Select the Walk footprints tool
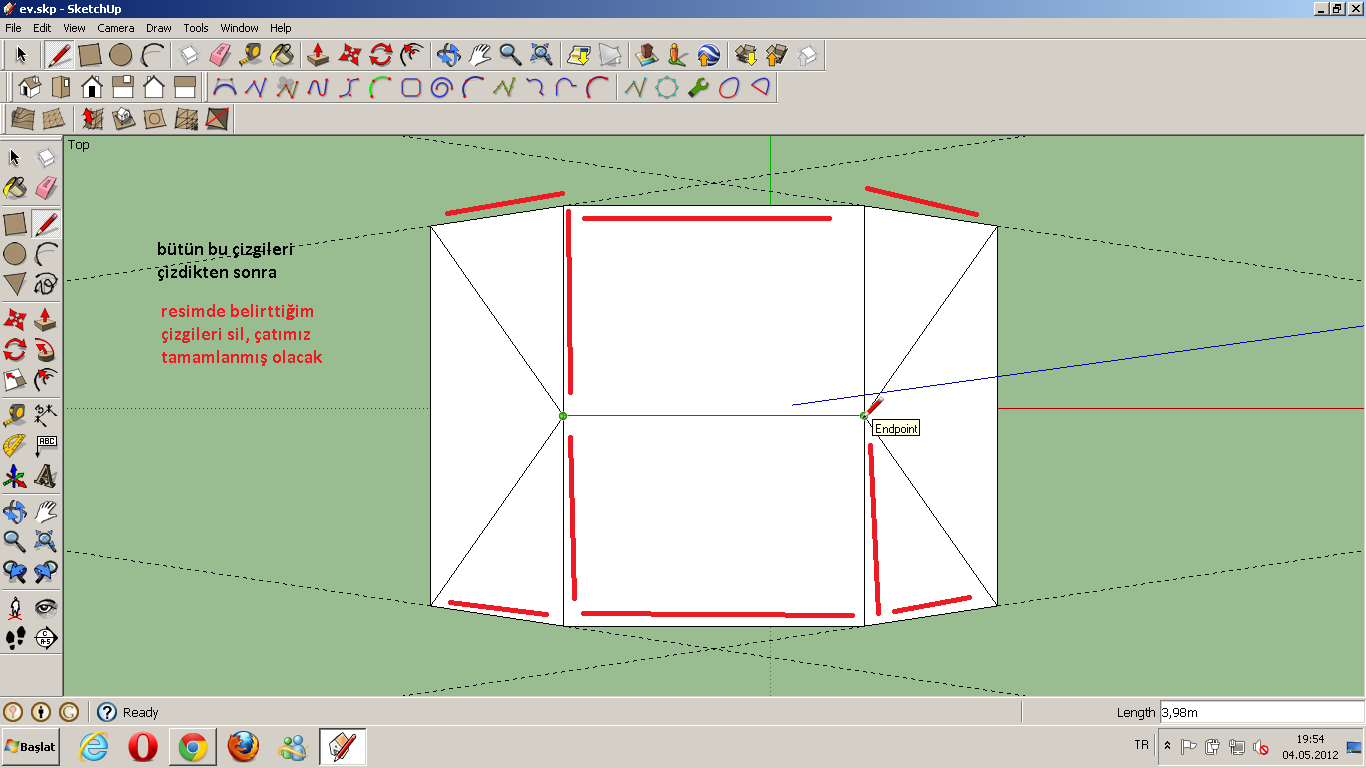 point(15,638)
